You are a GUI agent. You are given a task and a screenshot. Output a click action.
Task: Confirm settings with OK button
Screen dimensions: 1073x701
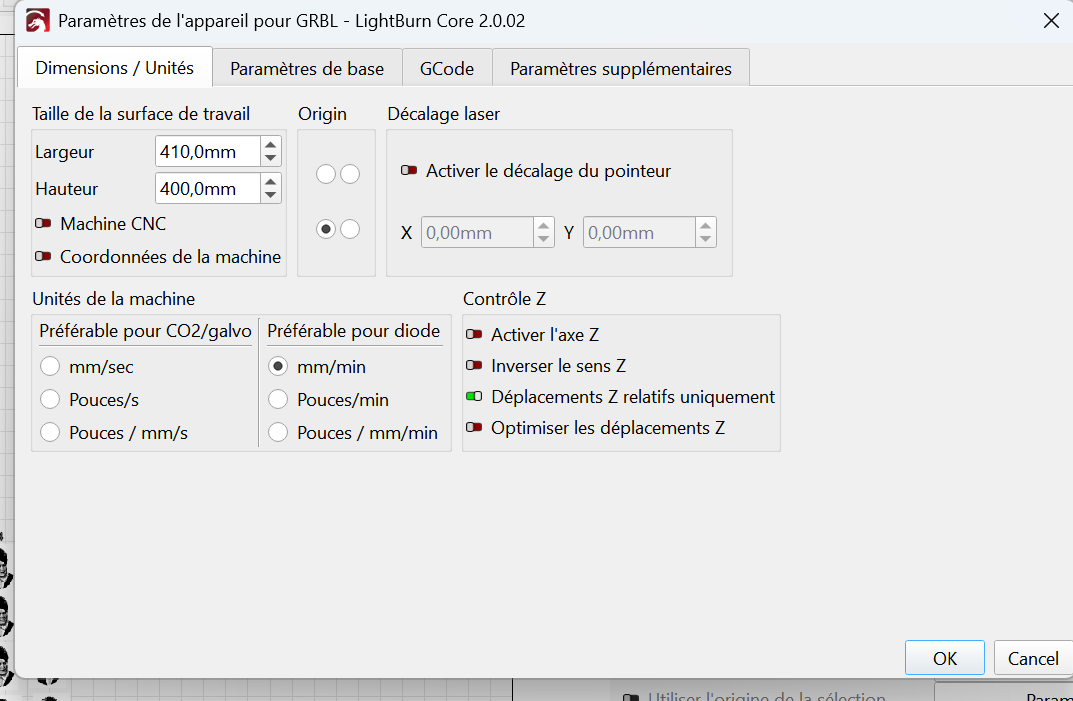944,658
